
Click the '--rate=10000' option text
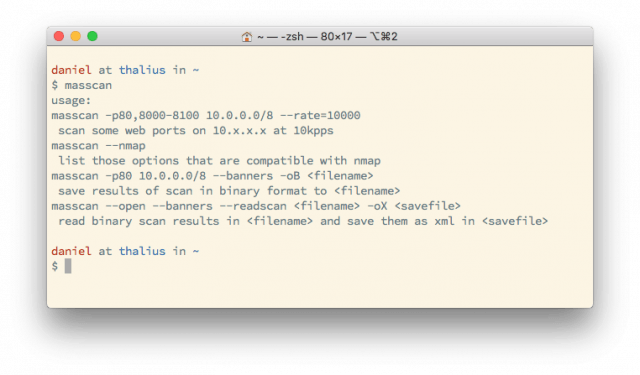tap(320, 115)
